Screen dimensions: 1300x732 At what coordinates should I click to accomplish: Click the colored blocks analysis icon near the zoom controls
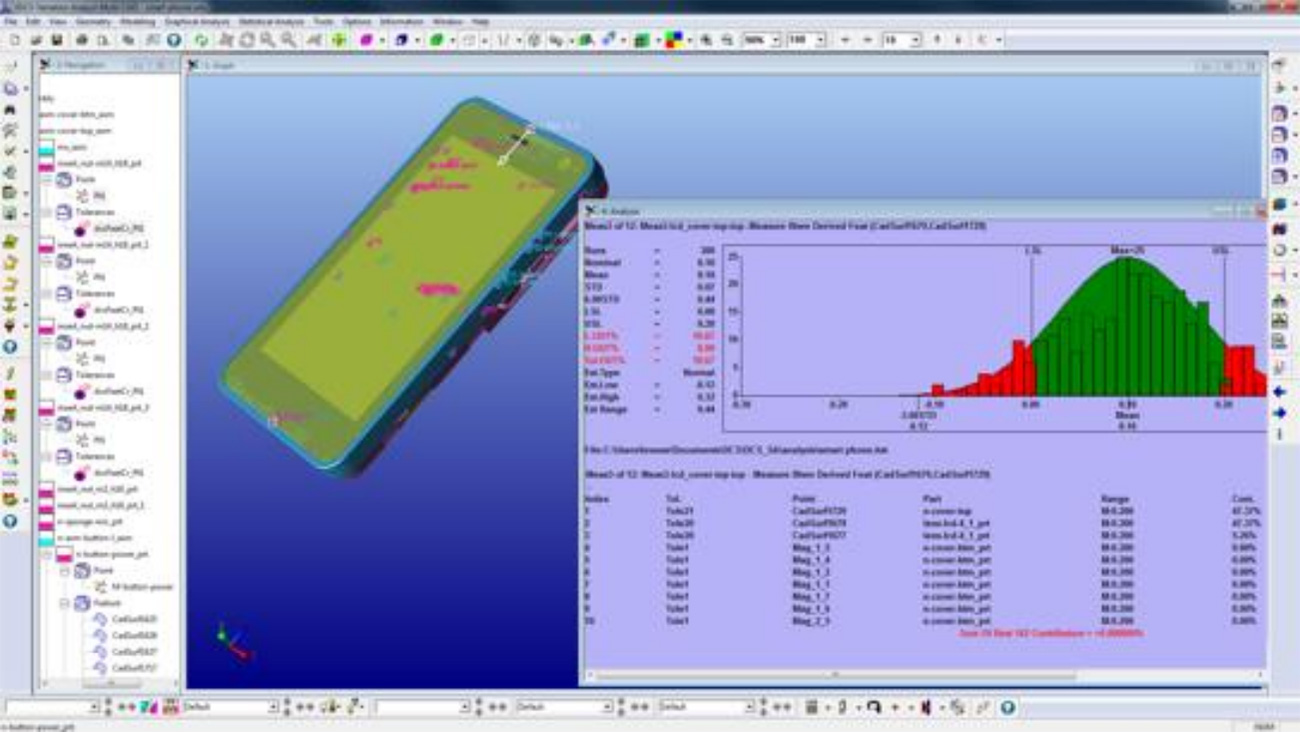tap(672, 41)
